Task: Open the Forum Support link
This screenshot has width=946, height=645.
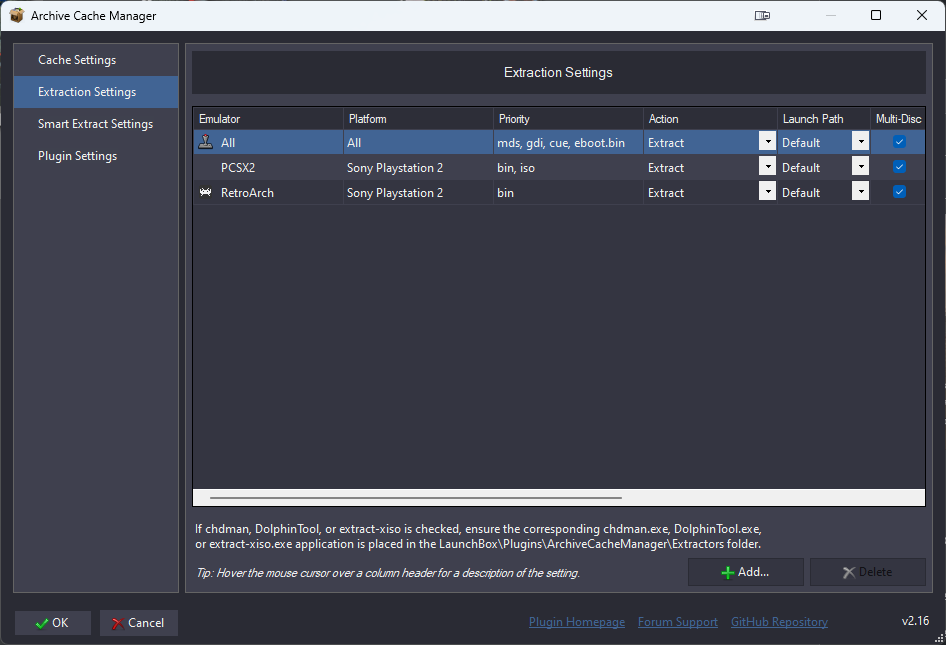Action: 678,622
